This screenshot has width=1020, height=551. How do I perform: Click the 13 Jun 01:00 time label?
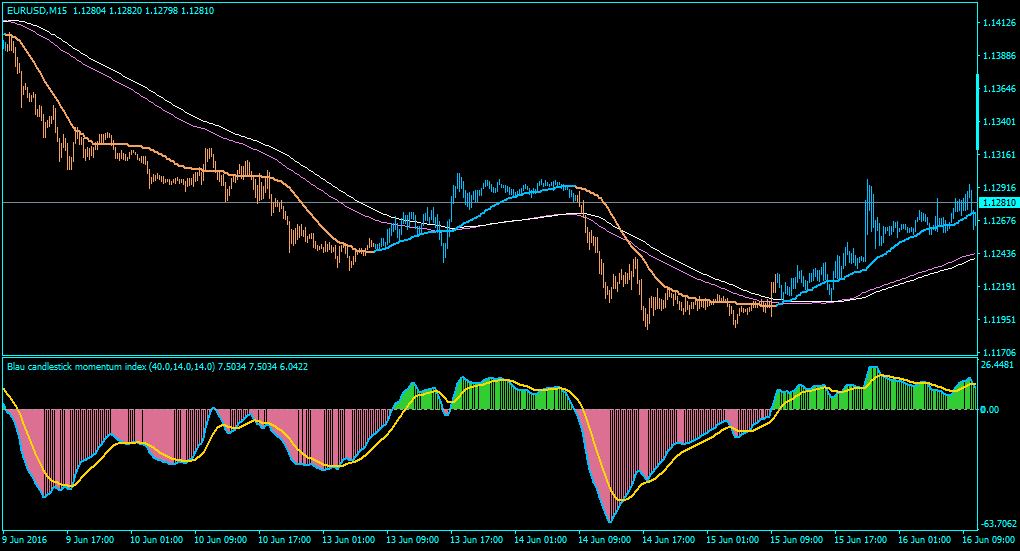(349, 539)
